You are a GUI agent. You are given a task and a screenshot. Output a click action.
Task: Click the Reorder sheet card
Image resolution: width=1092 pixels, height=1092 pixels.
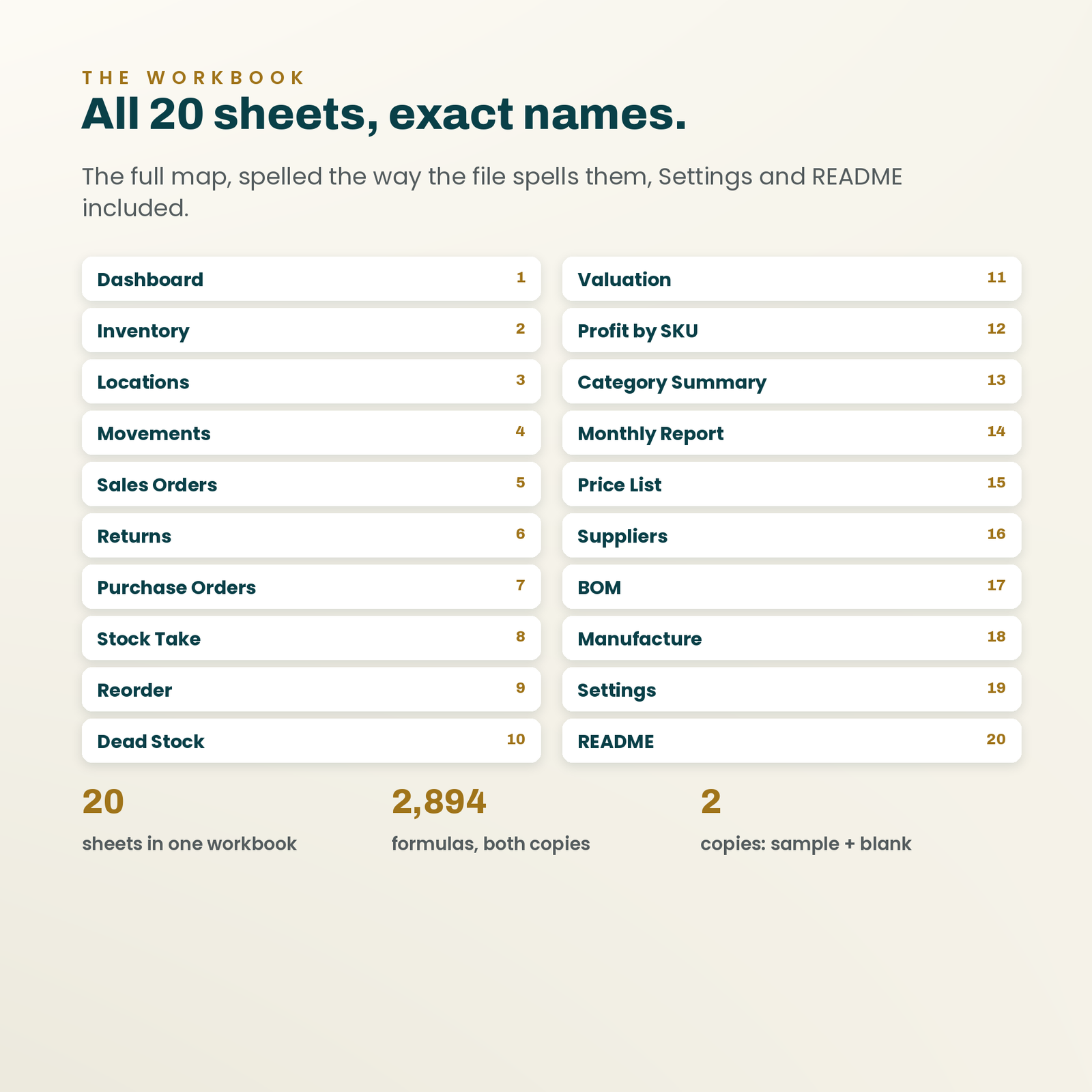(311, 689)
